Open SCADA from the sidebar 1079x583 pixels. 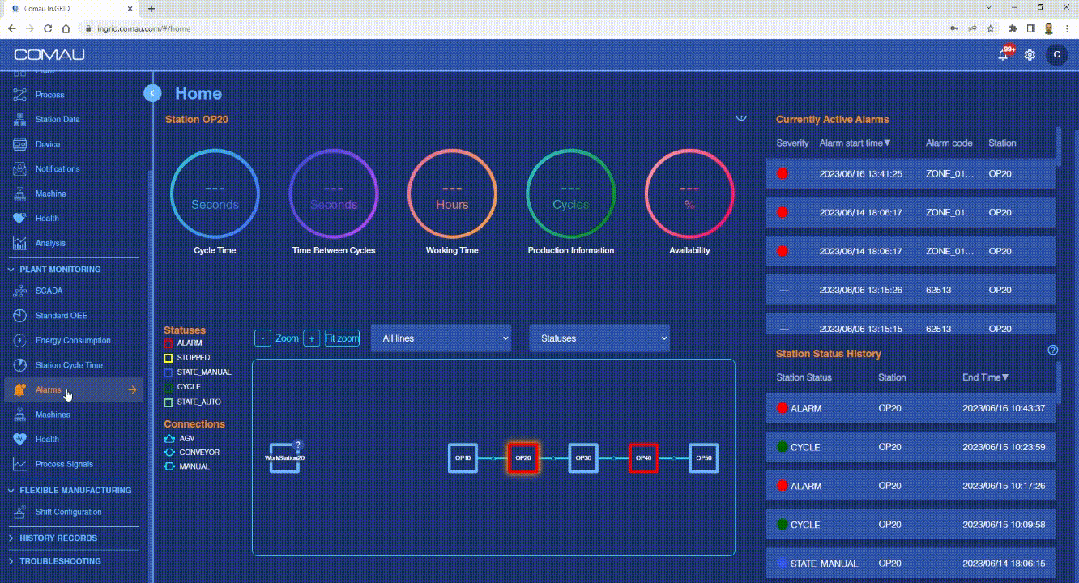(49, 291)
